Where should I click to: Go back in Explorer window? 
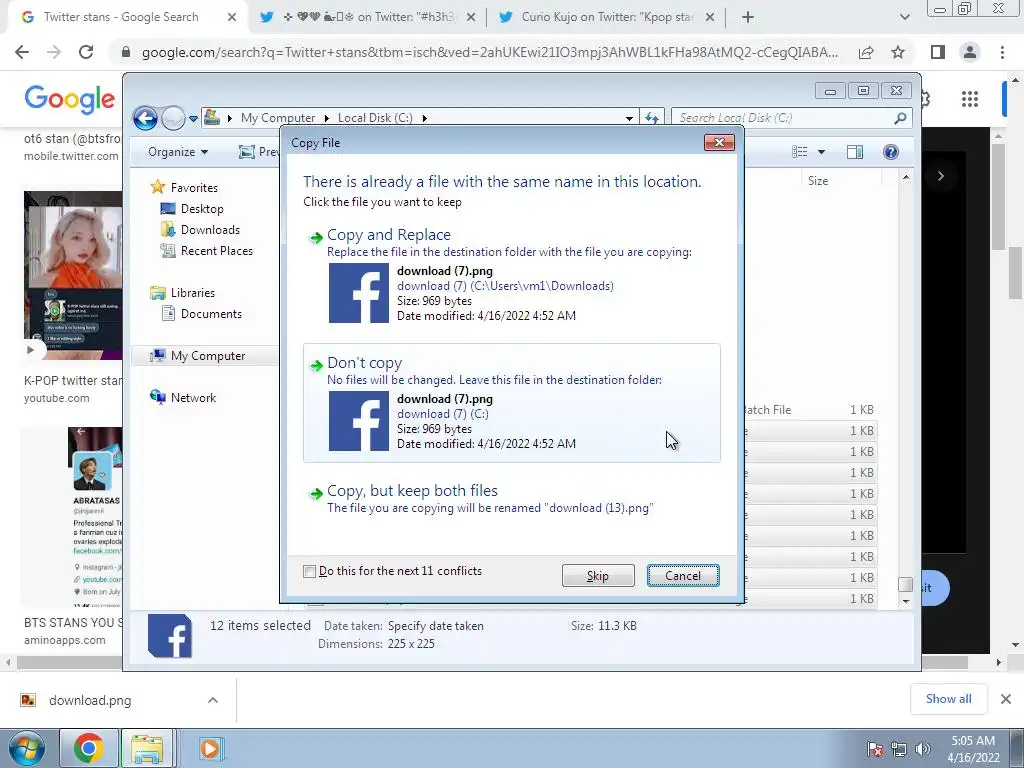click(145, 118)
